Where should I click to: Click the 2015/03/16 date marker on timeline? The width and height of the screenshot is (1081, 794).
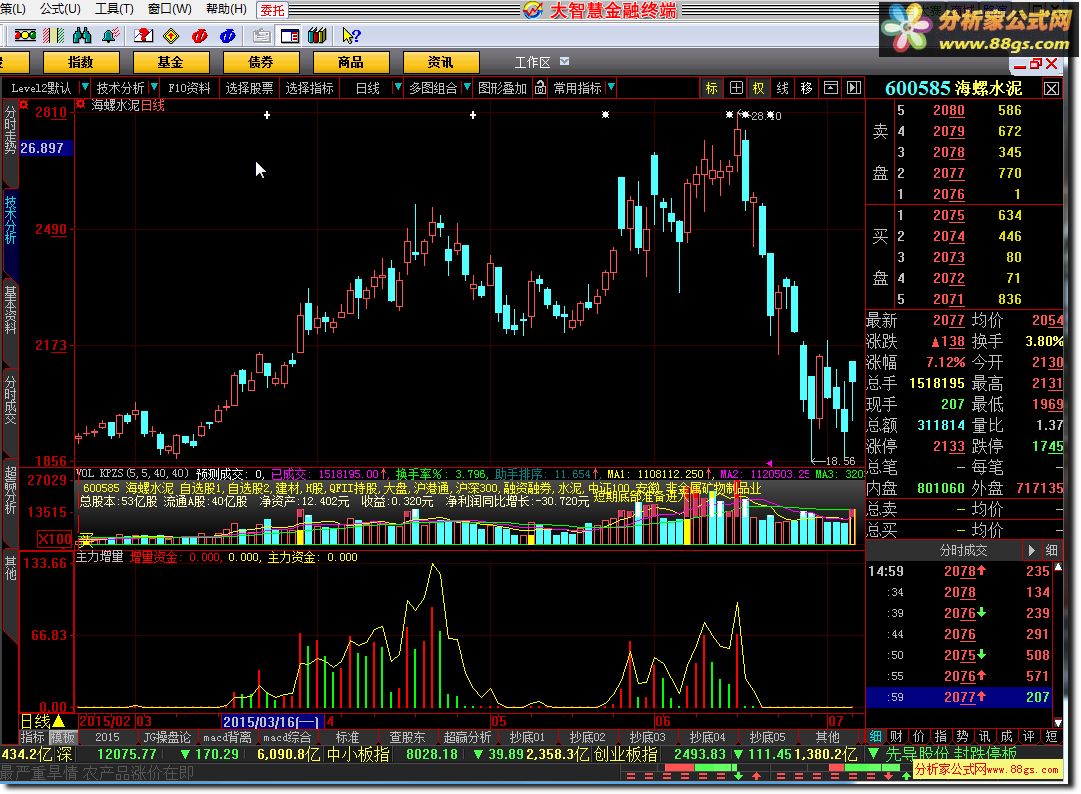[272, 721]
